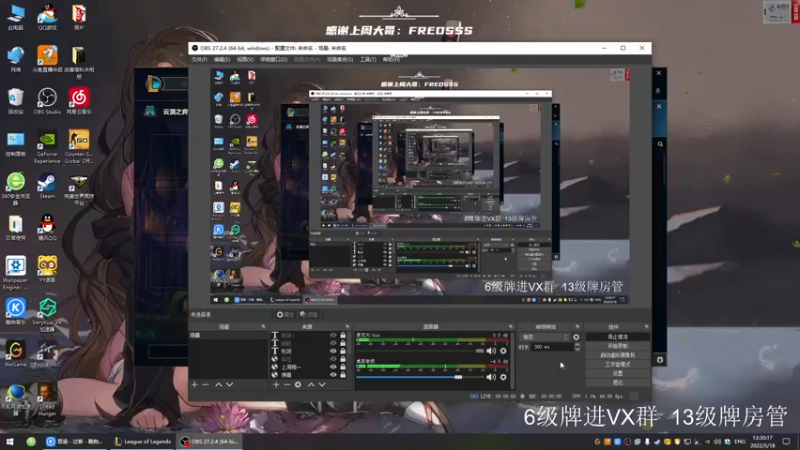
Task: Float the 转场特效 dock using its header icon
Action: point(578,327)
